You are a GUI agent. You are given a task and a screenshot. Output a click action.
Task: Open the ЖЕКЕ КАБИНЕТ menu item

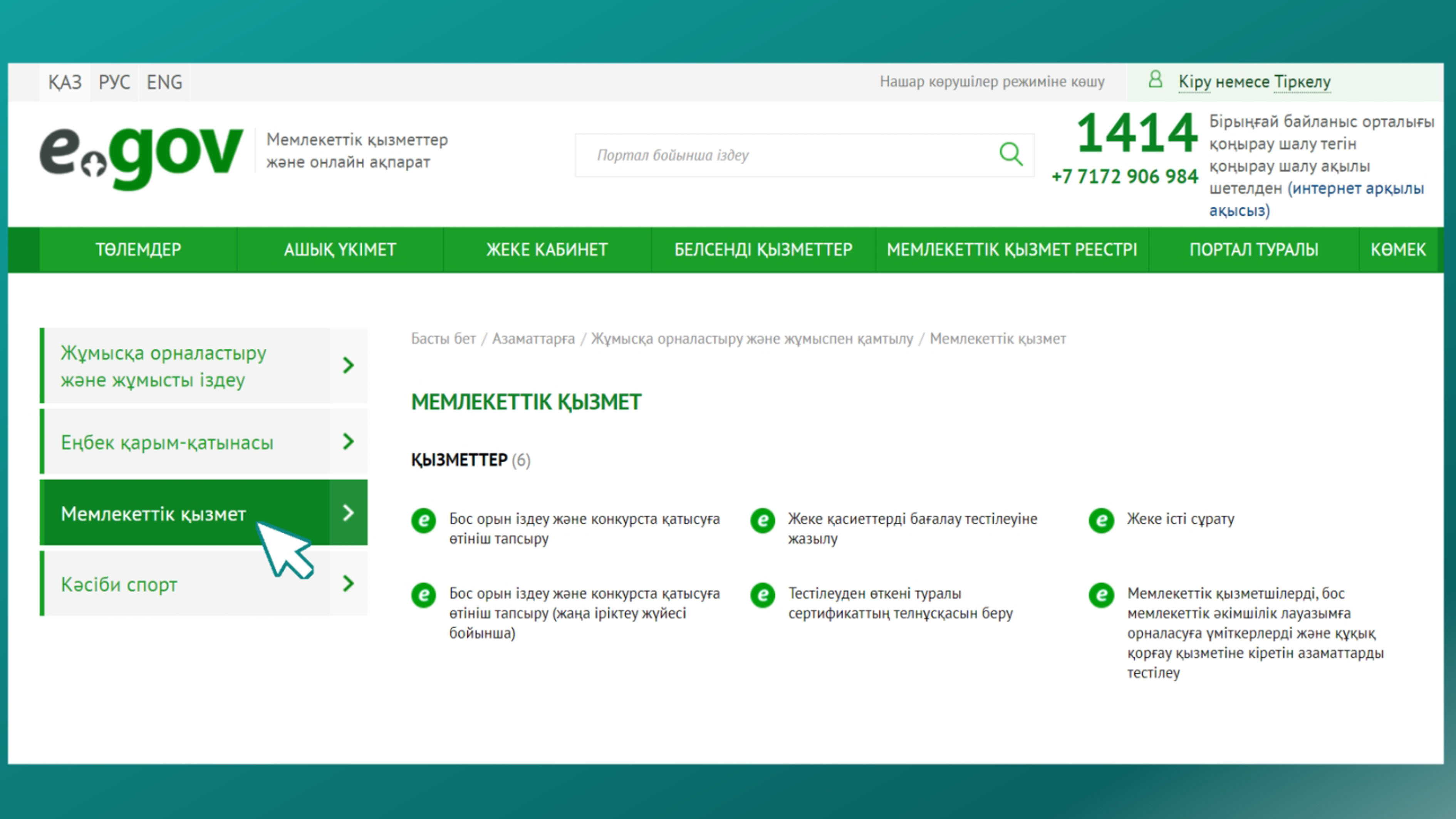coord(547,249)
